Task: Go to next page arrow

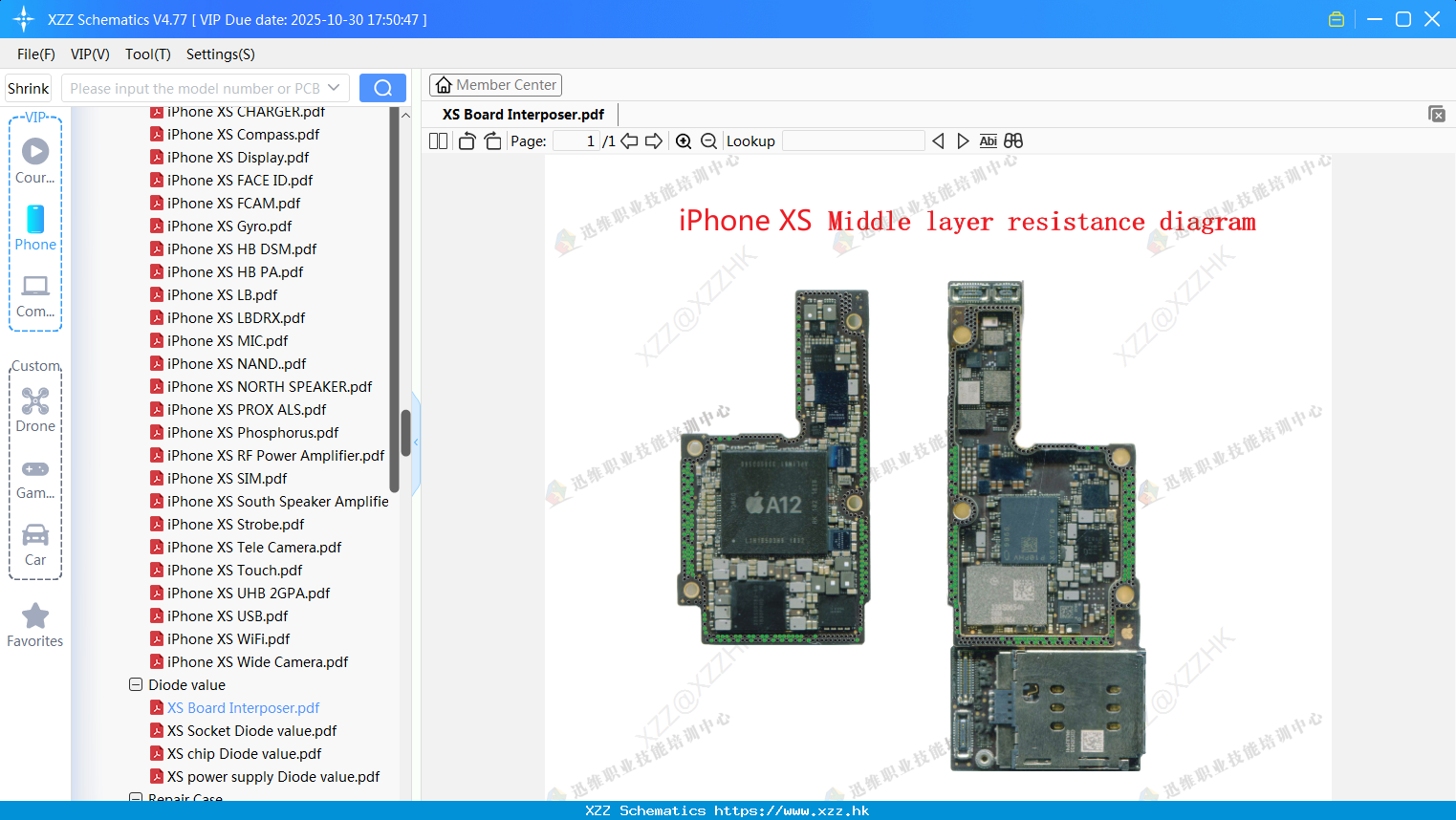Action: point(654,140)
